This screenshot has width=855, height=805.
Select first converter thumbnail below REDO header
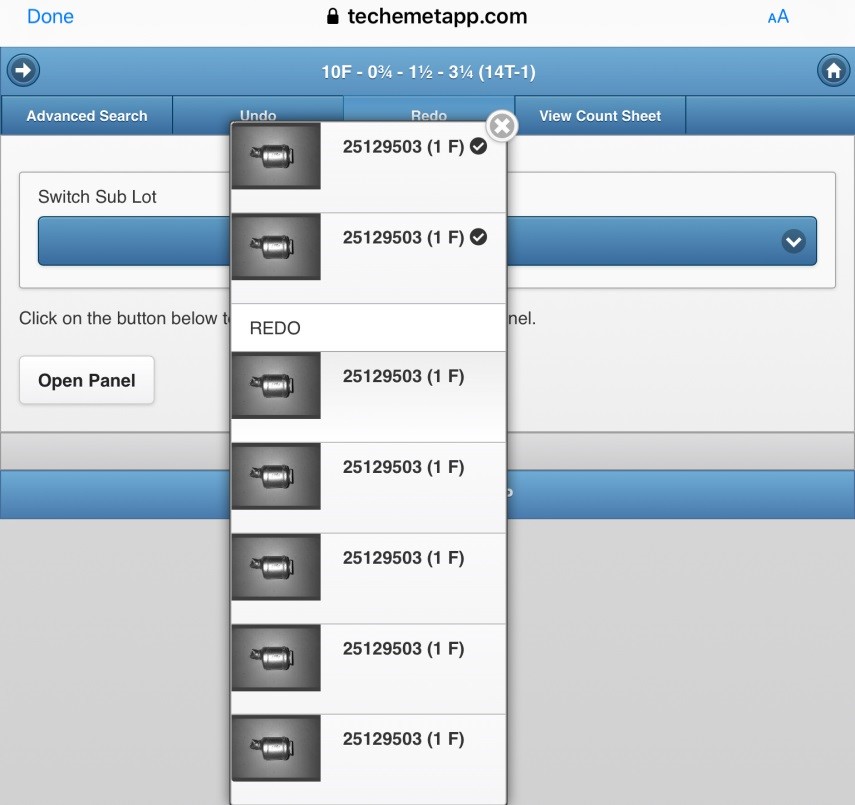click(x=276, y=385)
